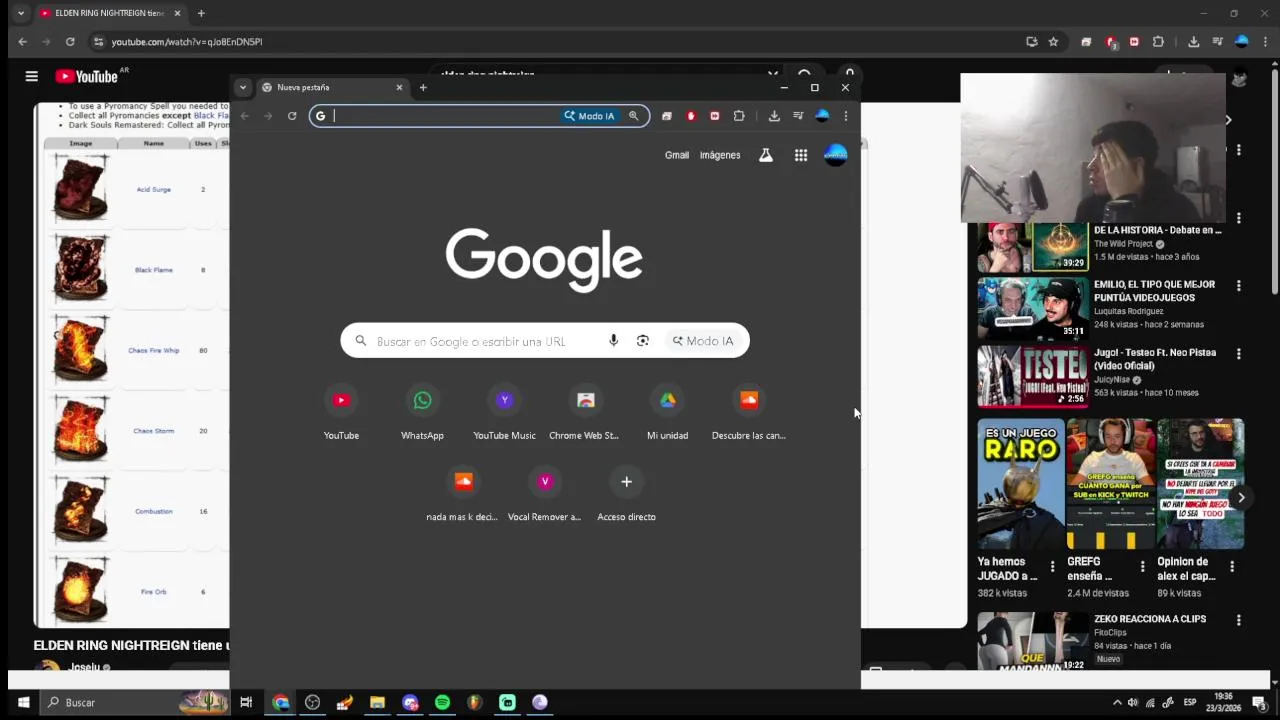1280x720 pixels.
Task: Open tab search dropdown in front window
Action: coord(242,87)
